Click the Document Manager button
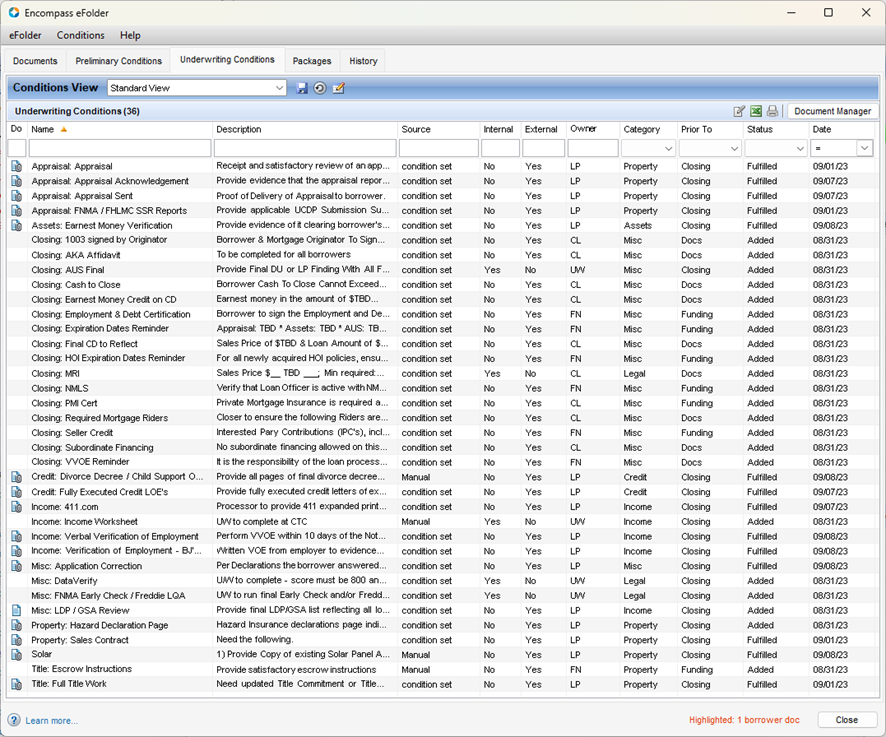Image resolution: width=886 pixels, height=737 pixels. coord(832,111)
